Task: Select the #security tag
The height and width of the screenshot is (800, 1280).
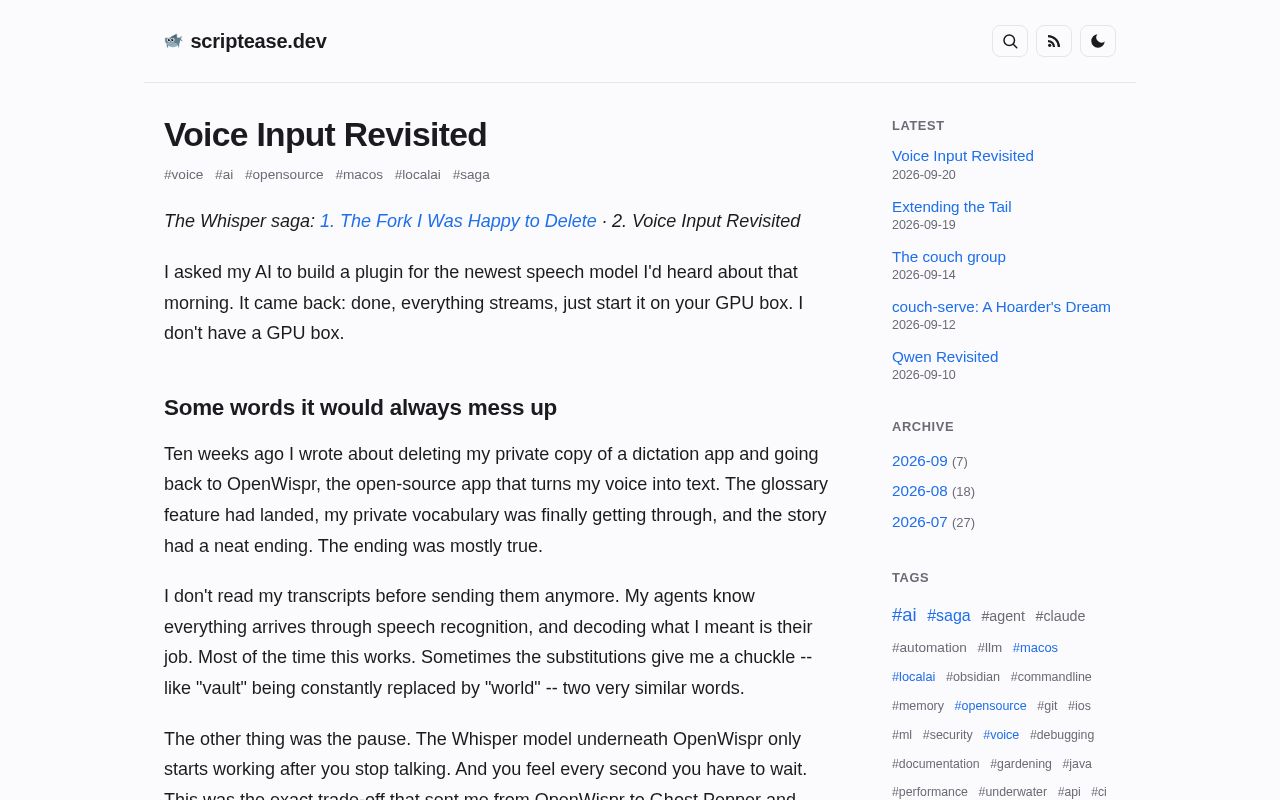Action: point(948,735)
